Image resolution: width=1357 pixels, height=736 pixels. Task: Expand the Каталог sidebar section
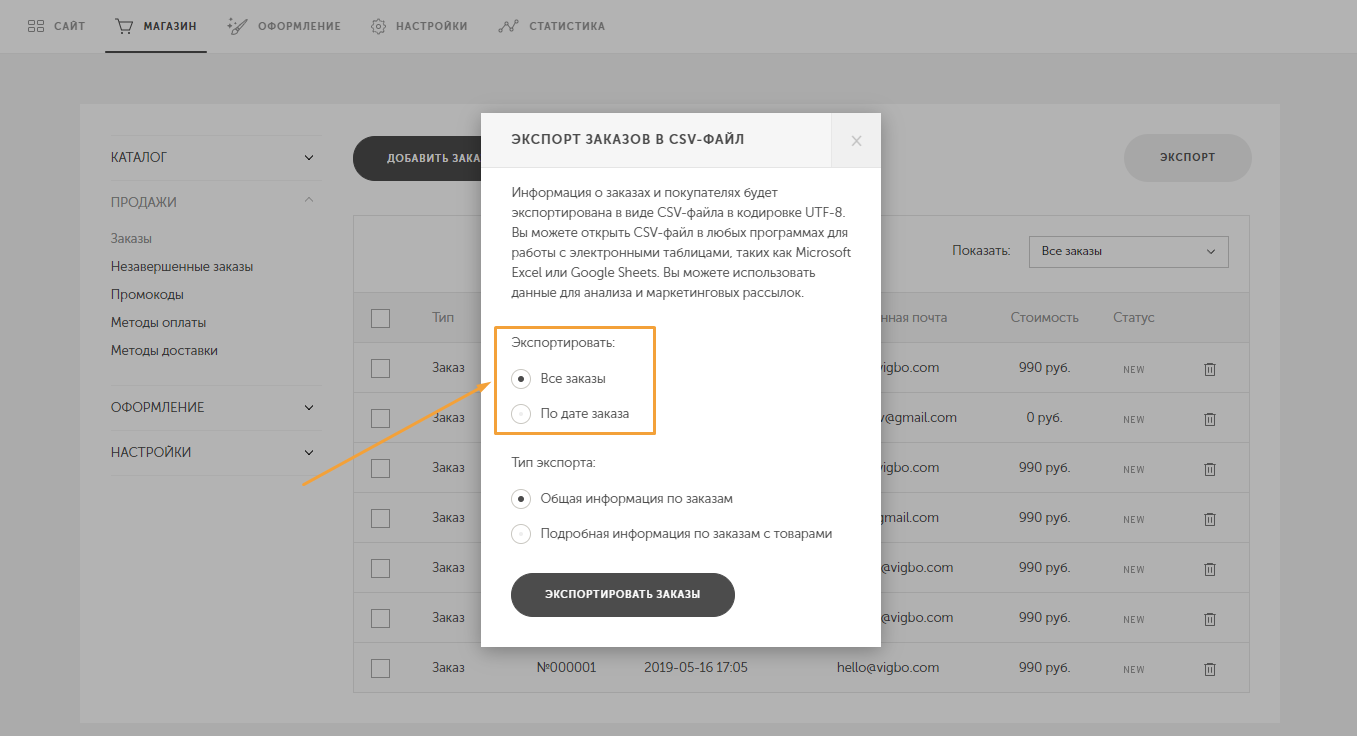click(212, 158)
